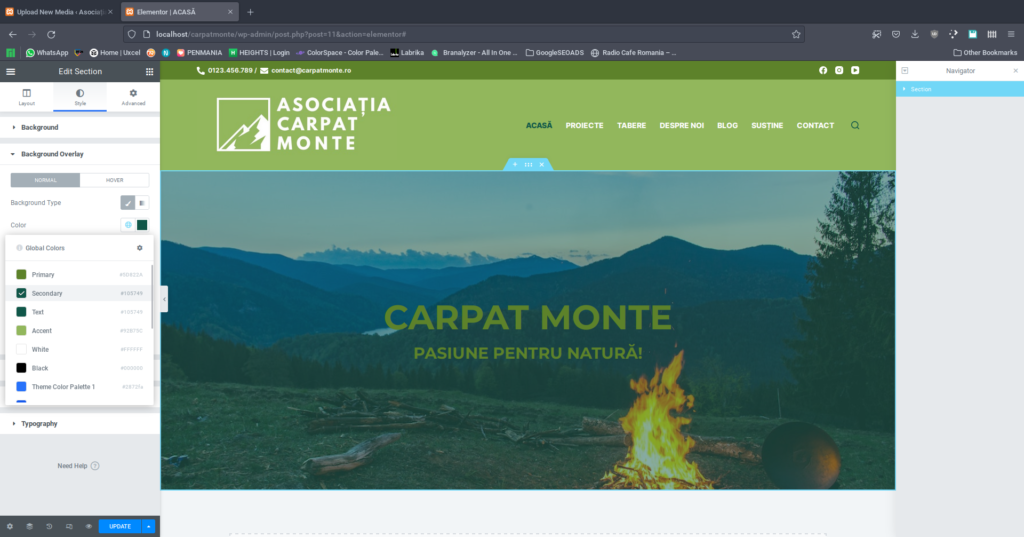Open Elementor page settings gear
Viewport: 1024px width, 537px height.
coord(10,527)
